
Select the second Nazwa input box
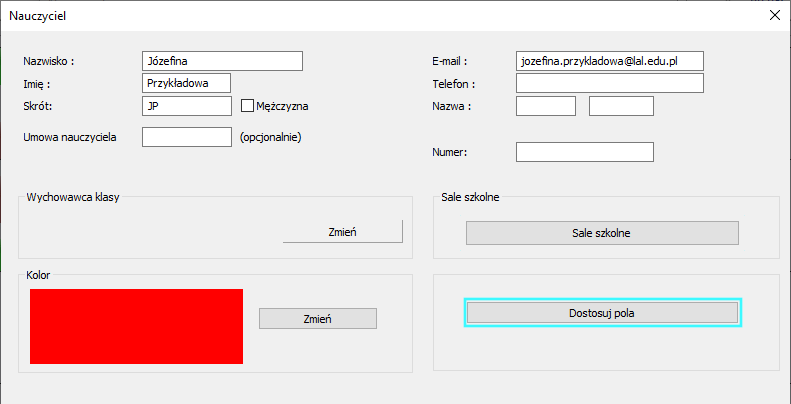click(621, 106)
